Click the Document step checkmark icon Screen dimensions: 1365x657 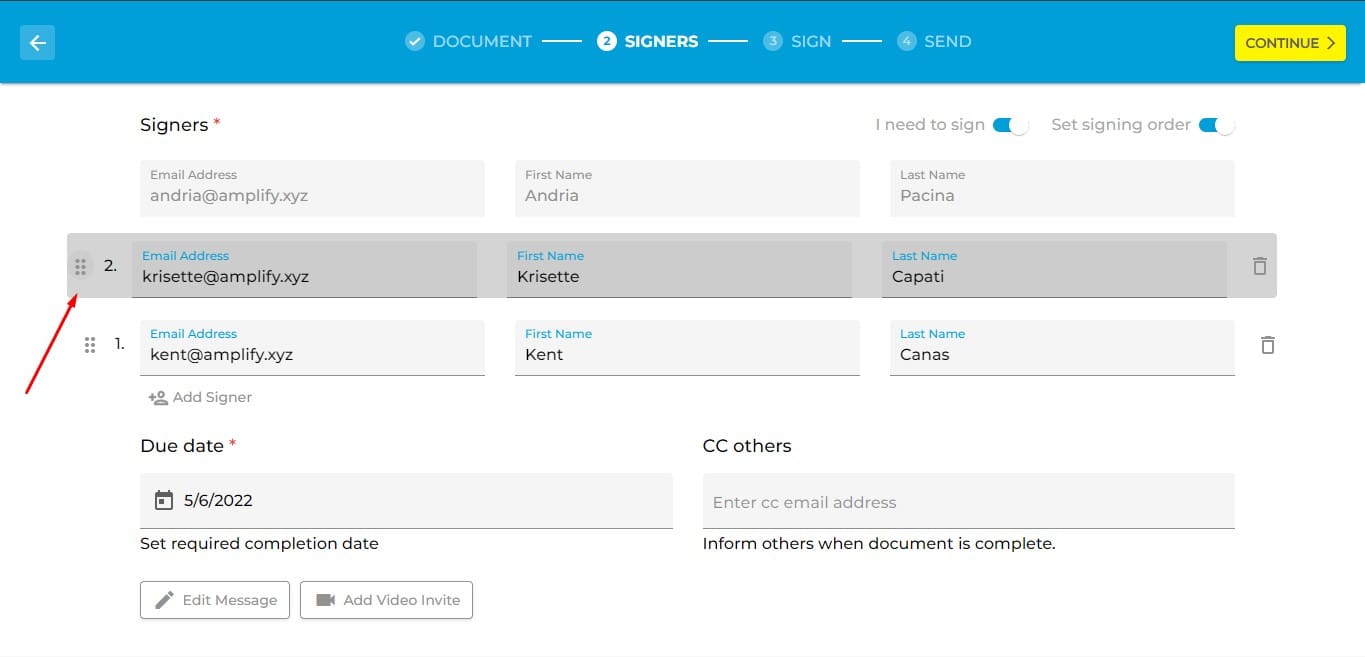pos(414,41)
